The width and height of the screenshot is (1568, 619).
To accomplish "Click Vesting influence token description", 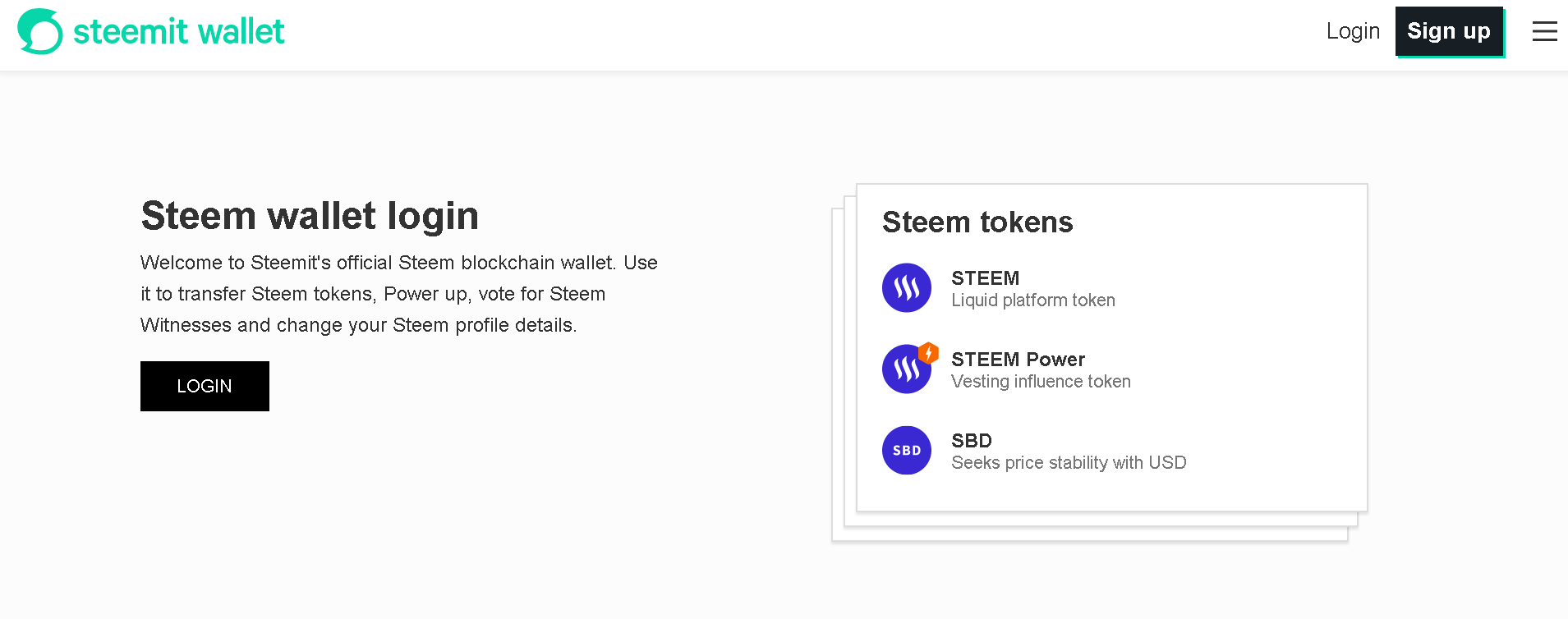I will click(x=1041, y=382).
